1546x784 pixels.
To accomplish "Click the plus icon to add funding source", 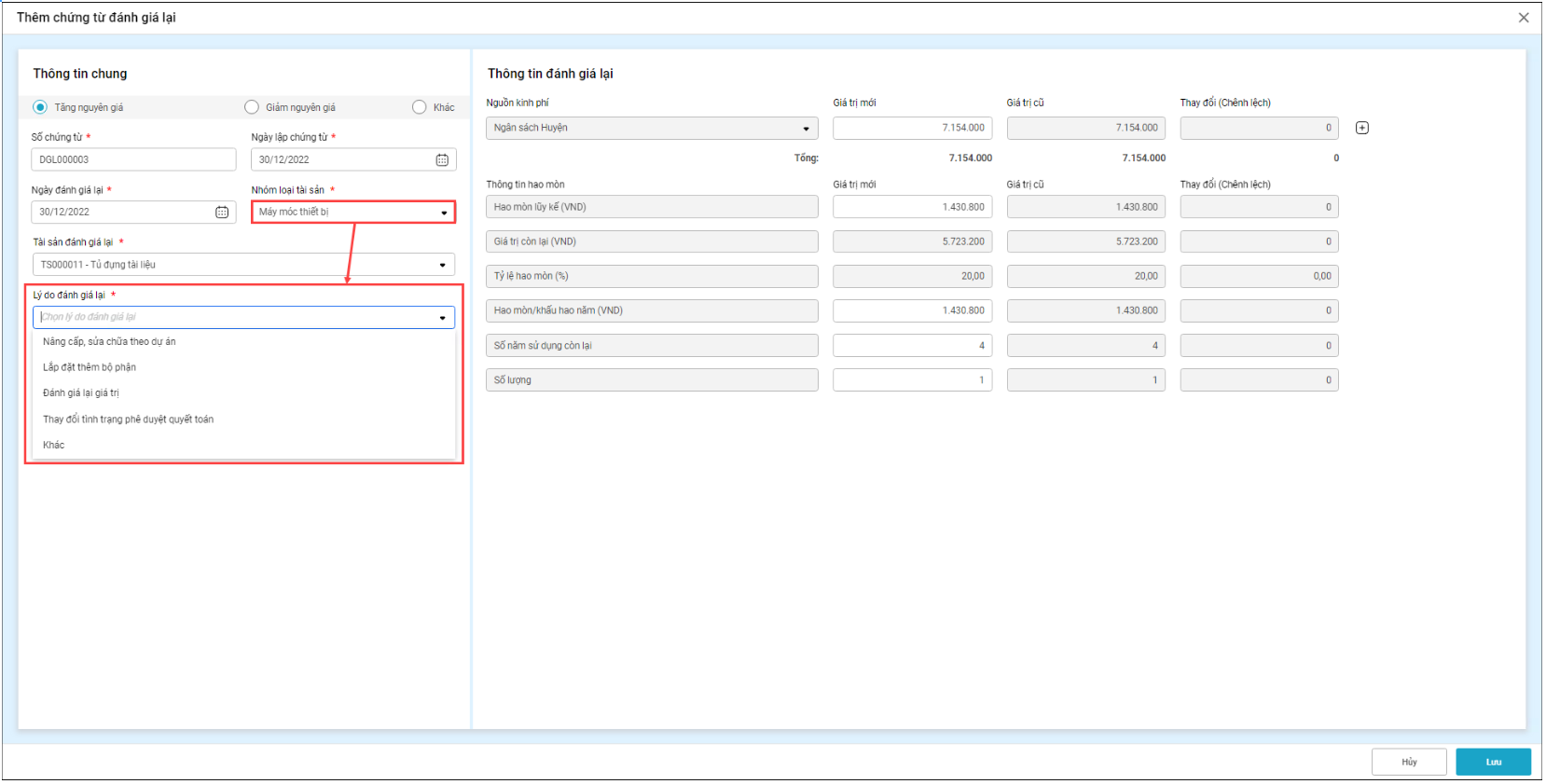I will [x=1361, y=128].
